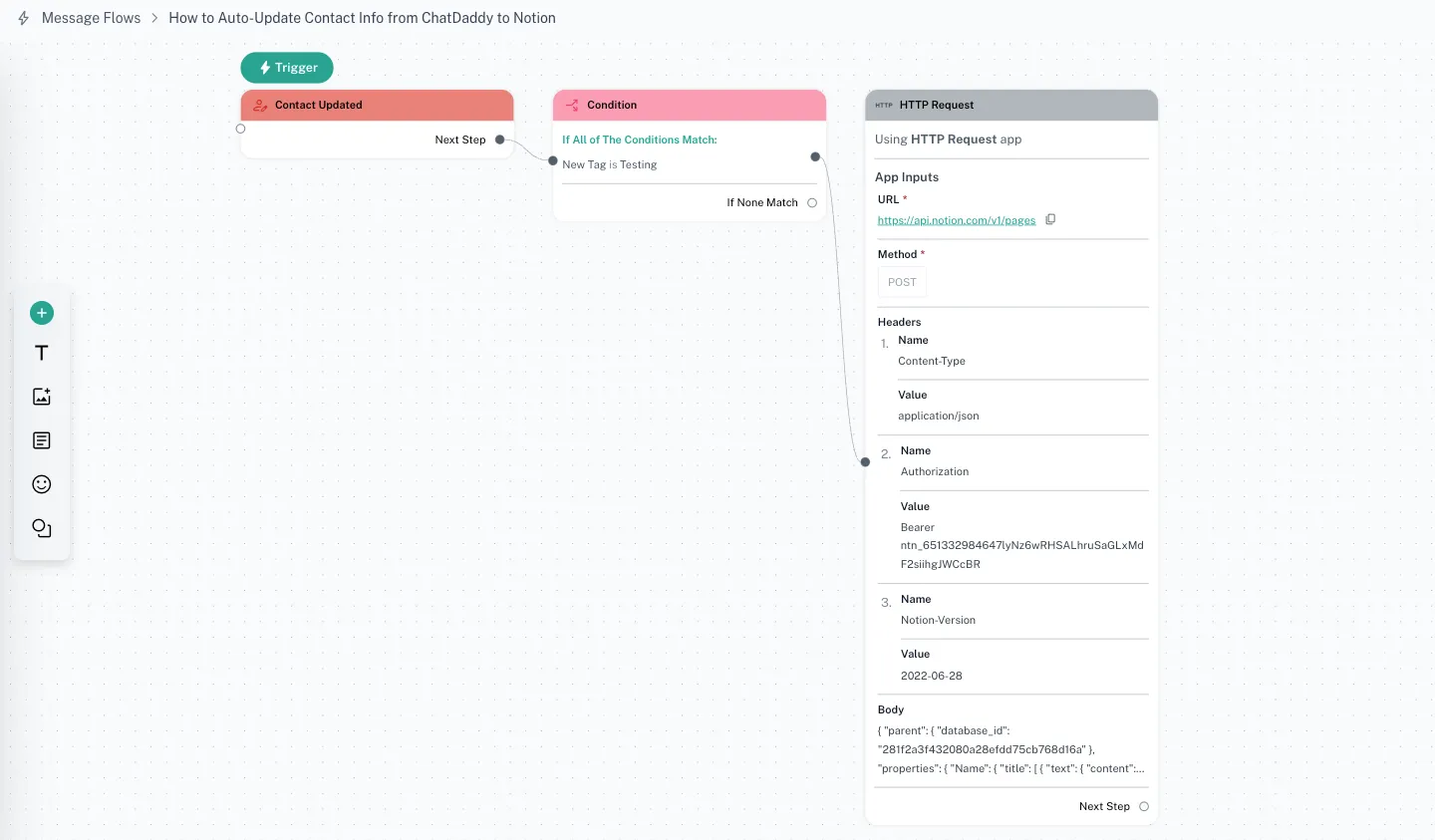Click Contact Updated node person icon
The height and width of the screenshot is (840, 1435).
click(260, 105)
